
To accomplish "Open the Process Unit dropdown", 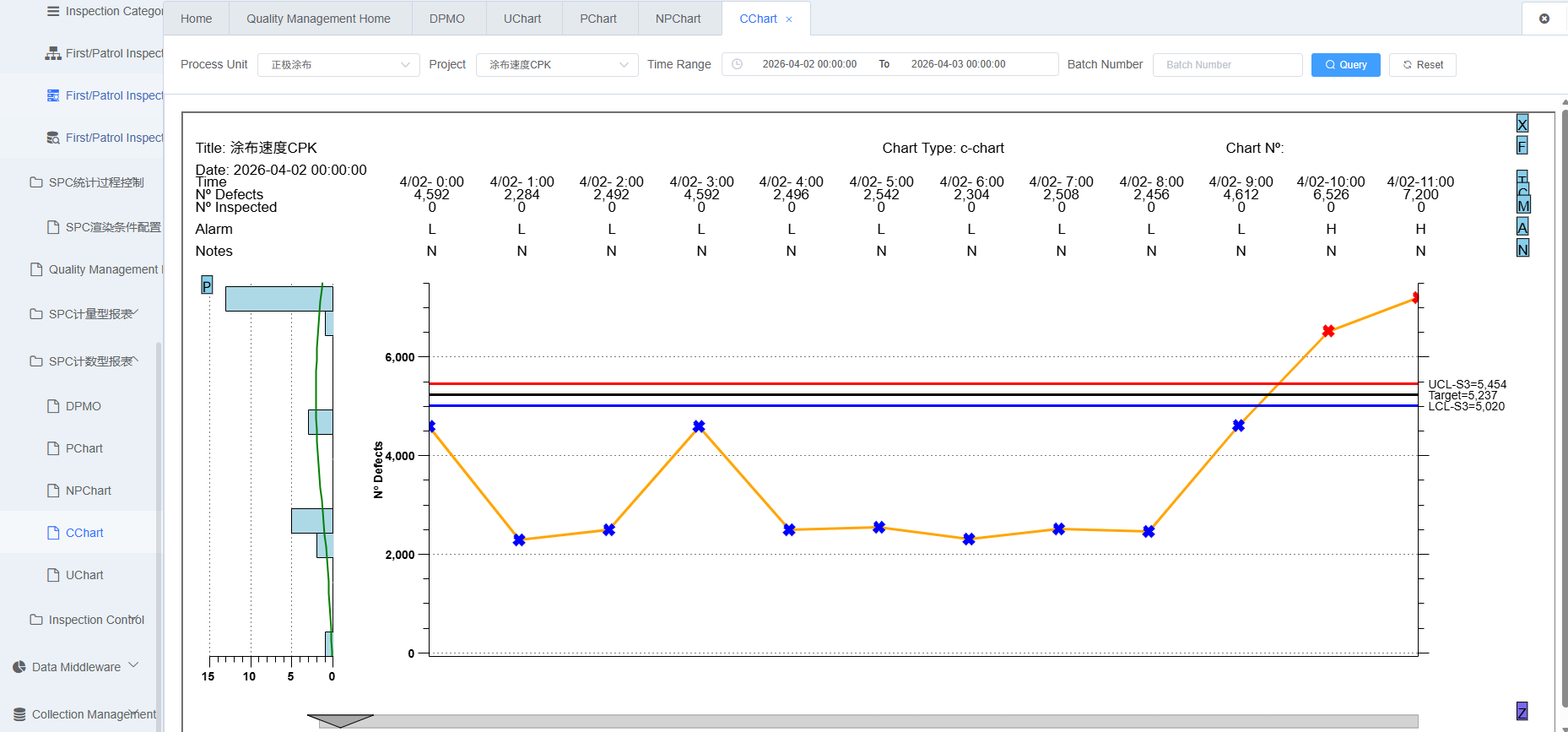I will pyautogui.click(x=338, y=65).
